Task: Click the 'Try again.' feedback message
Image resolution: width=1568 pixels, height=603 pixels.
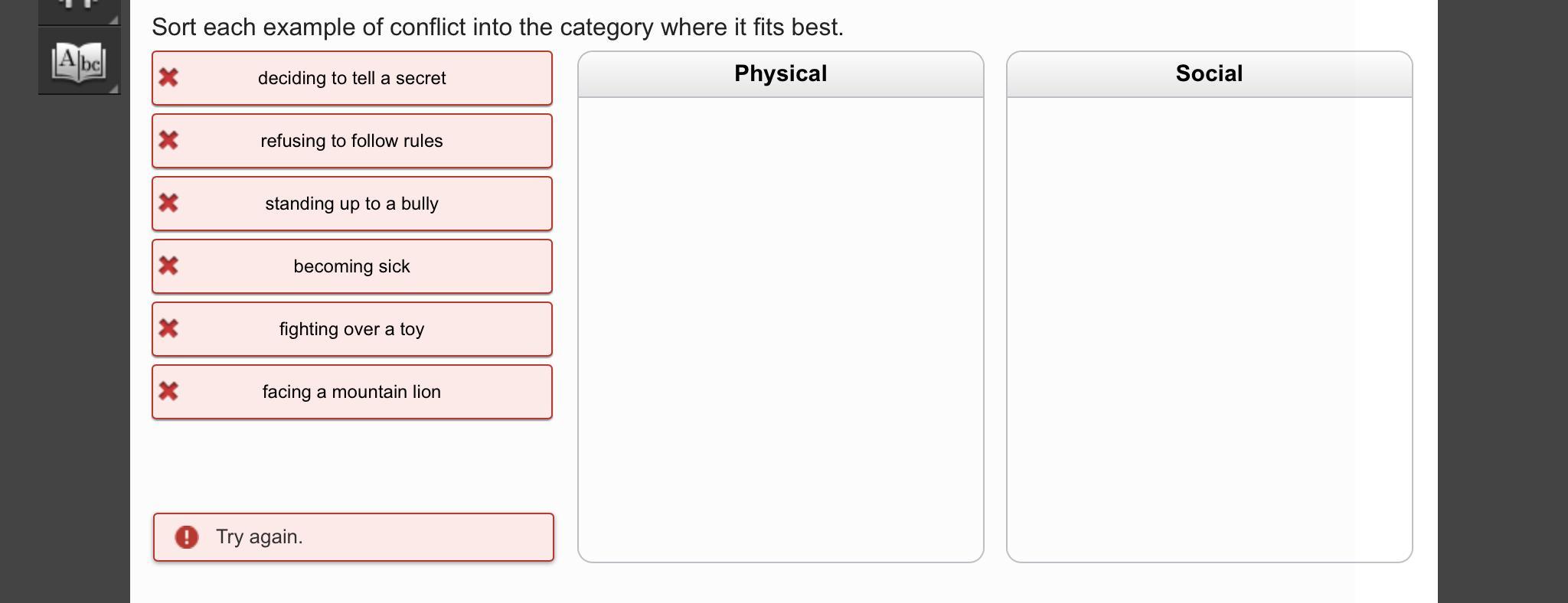Action: pos(260,537)
